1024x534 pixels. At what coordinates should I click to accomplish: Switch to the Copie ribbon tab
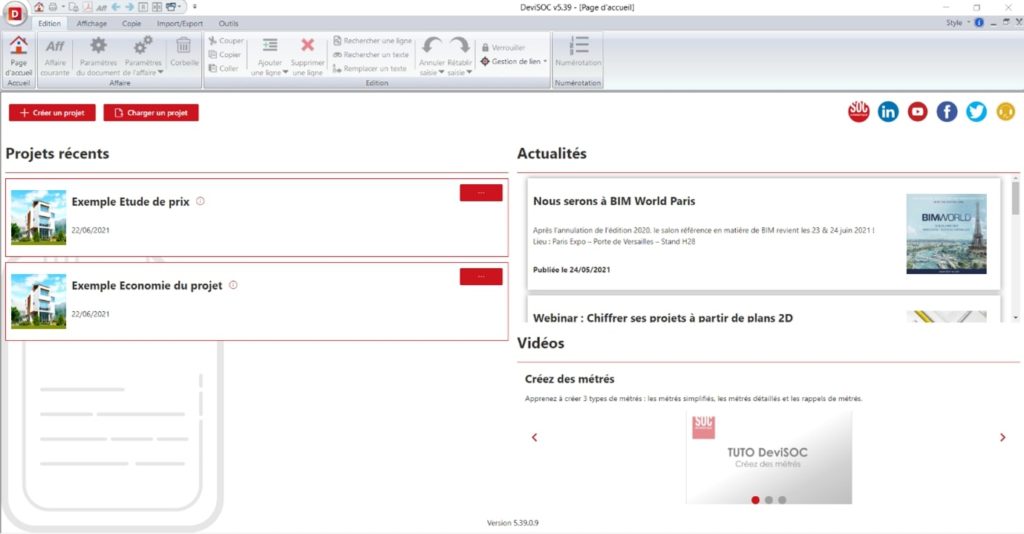click(131, 23)
